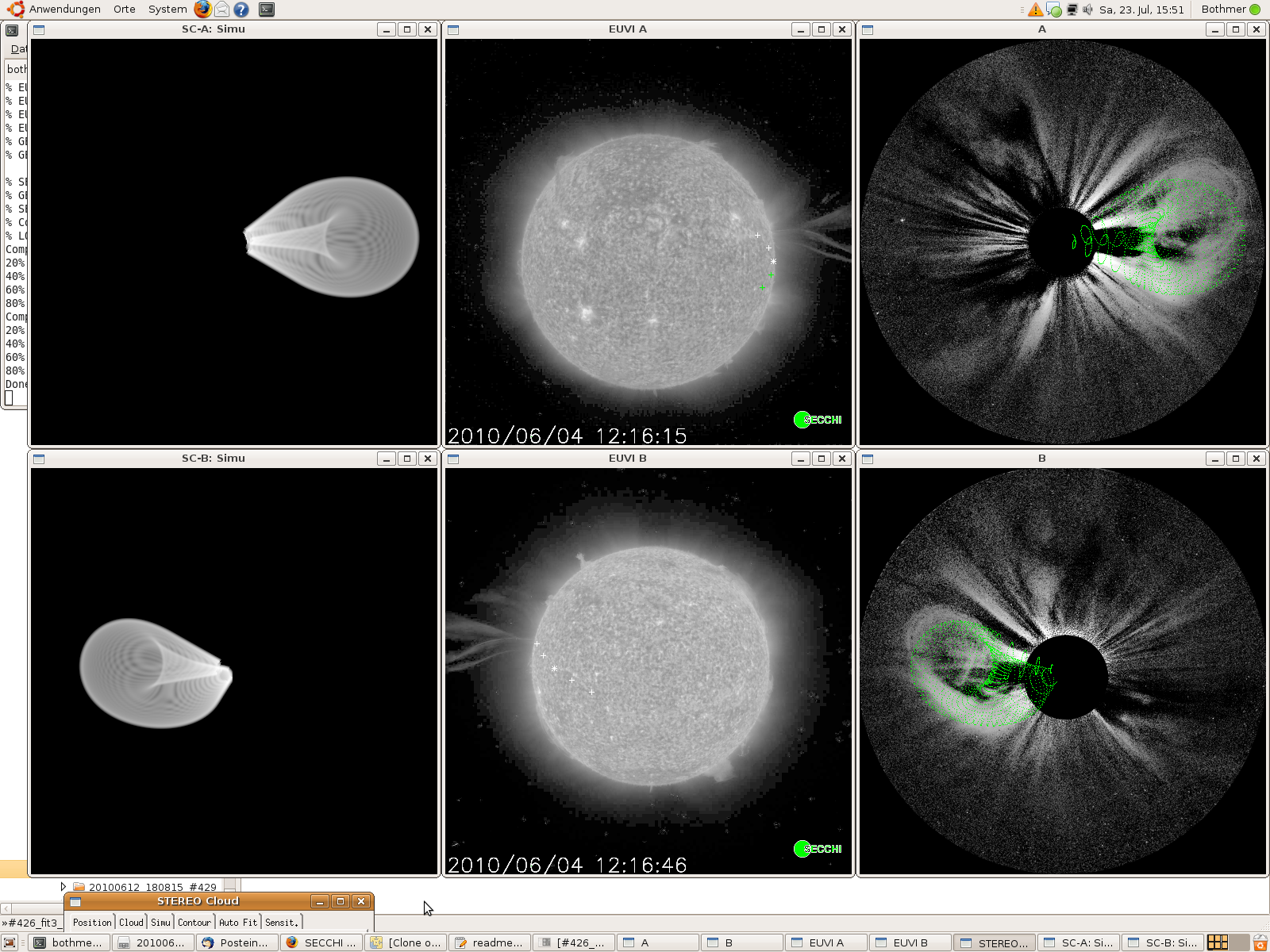This screenshot has width=1270, height=952.
Task: Activate the A window taskbar button
Action: (x=658, y=942)
